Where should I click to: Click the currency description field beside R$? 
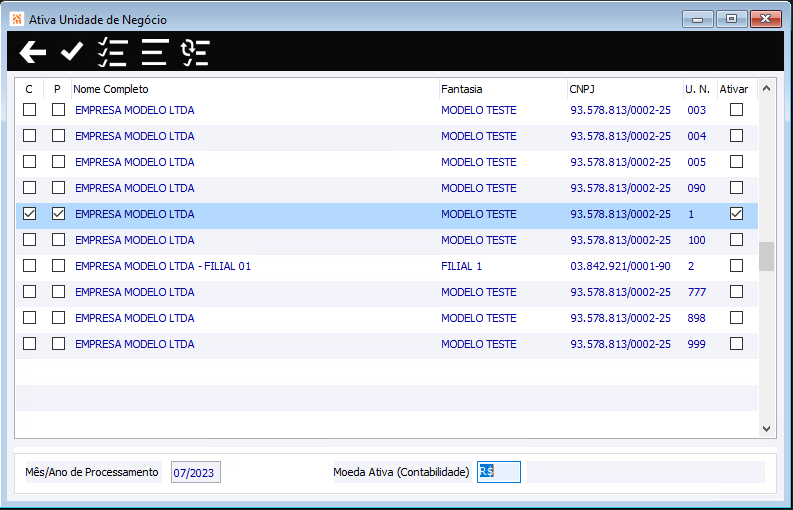[646, 472]
